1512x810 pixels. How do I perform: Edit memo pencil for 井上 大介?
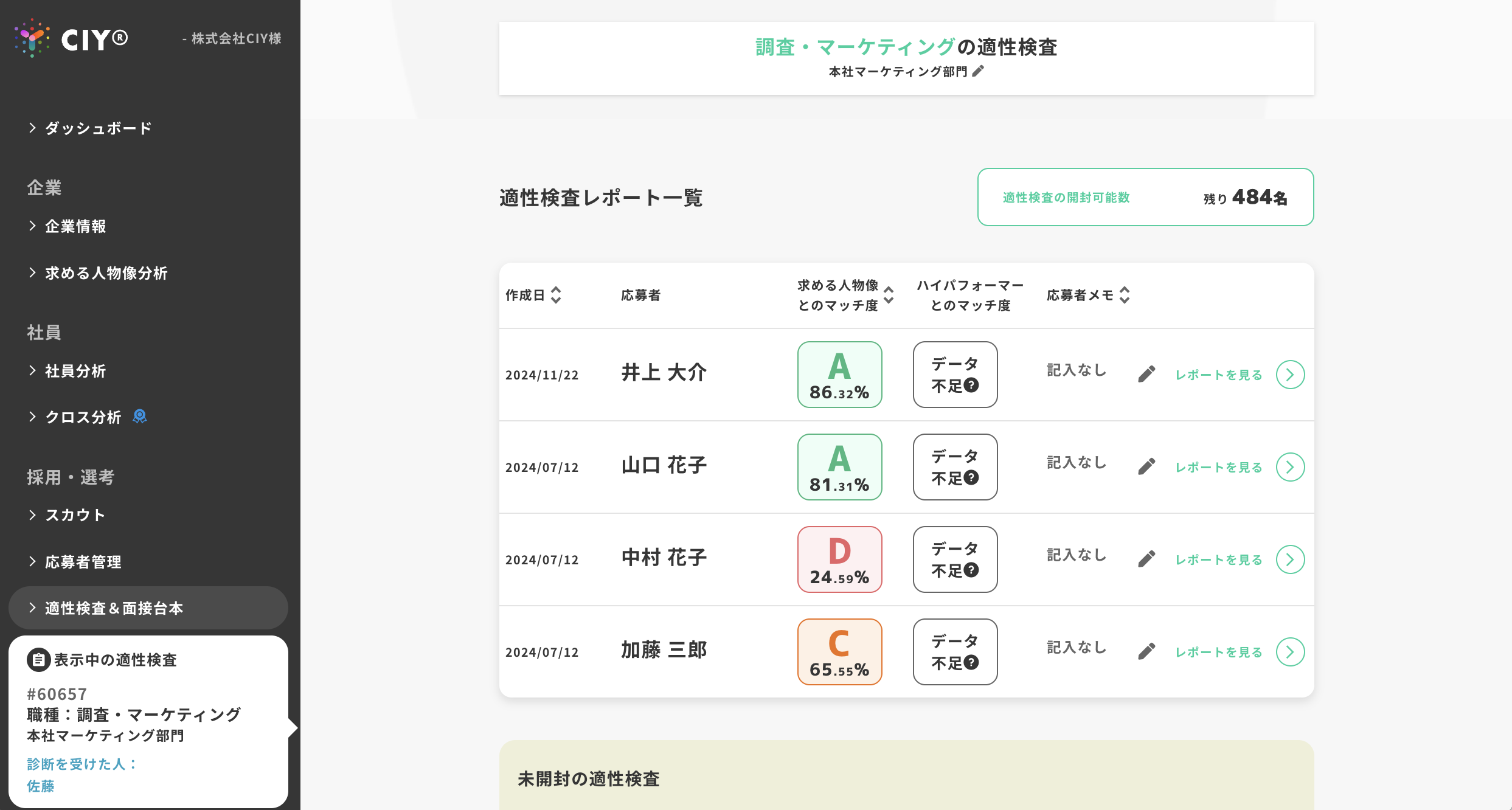point(1146,374)
